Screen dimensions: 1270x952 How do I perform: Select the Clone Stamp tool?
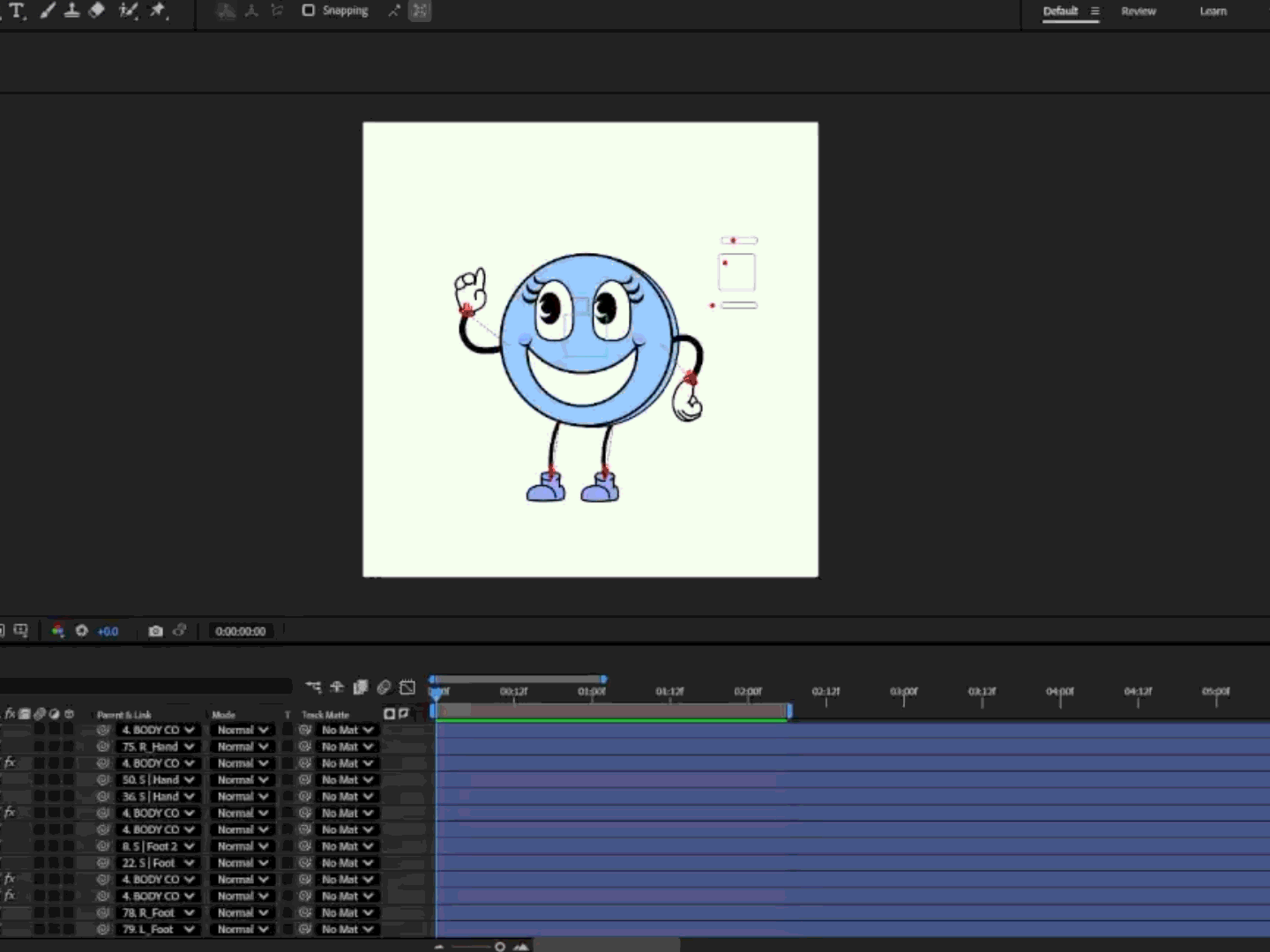pos(72,11)
